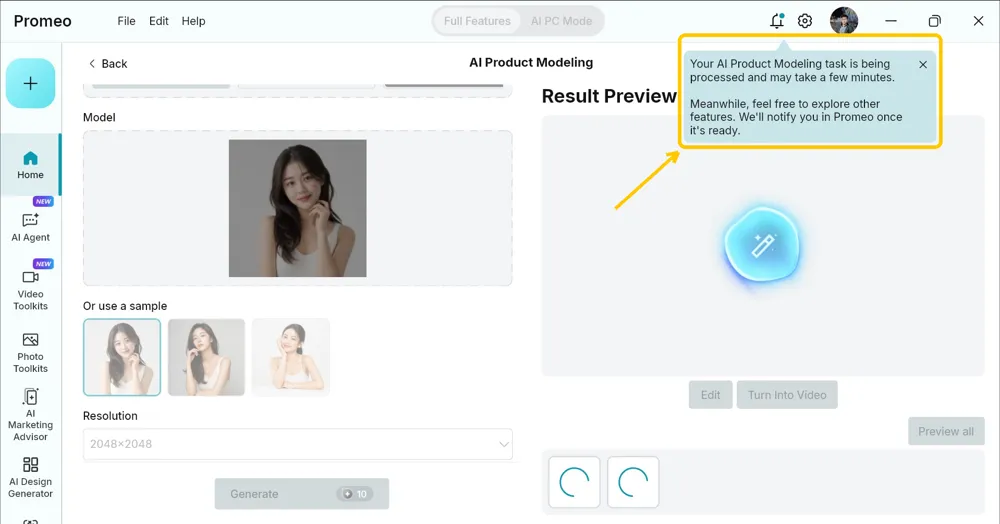Click the magic wand processing icon
Viewport: 1000px width, 524px height.
(762, 245)
